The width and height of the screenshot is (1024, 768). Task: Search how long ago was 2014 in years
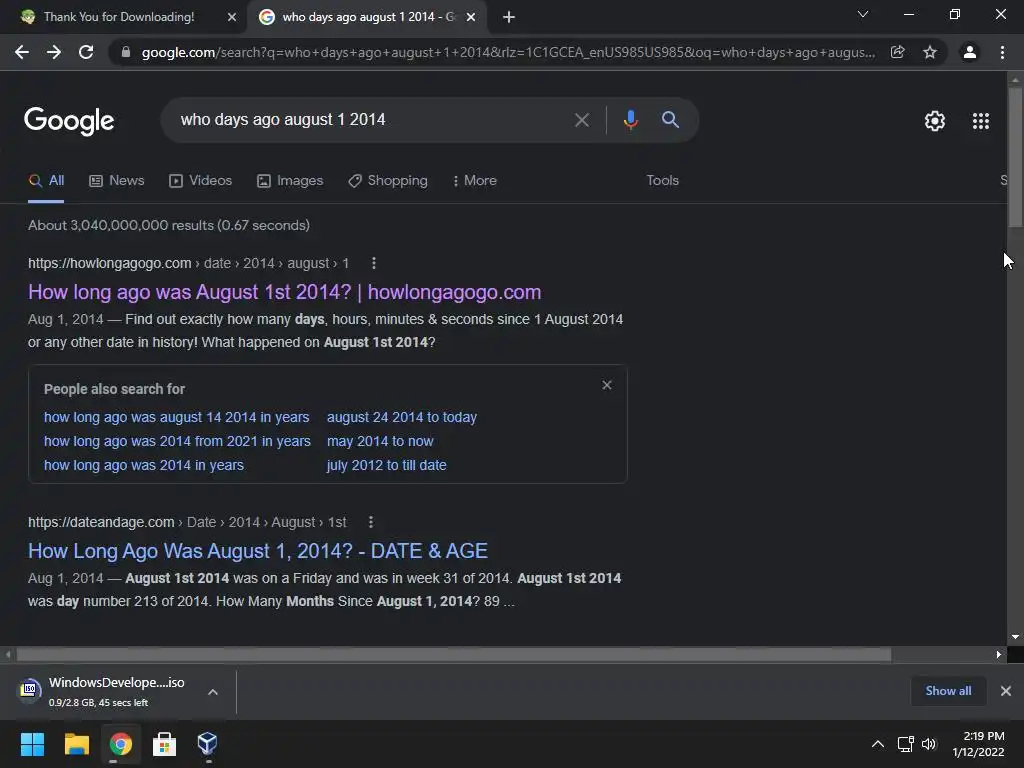click(x=144, y=466)
